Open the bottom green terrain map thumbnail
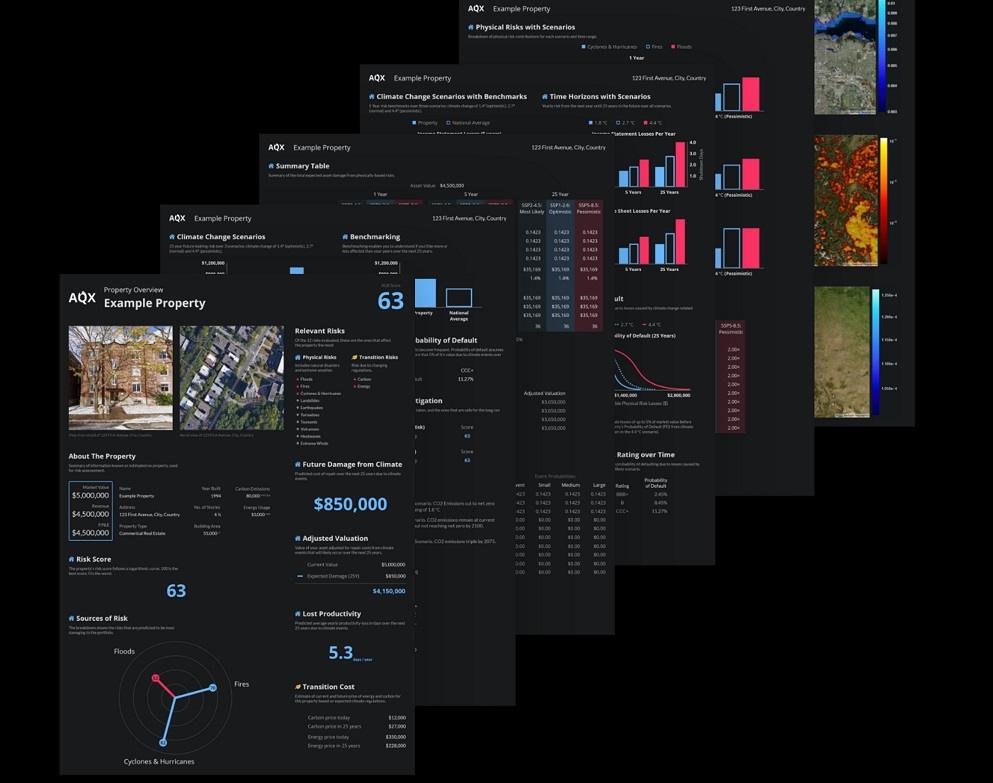This screenshot has width=993, height=783. click(x=842, y=352)
